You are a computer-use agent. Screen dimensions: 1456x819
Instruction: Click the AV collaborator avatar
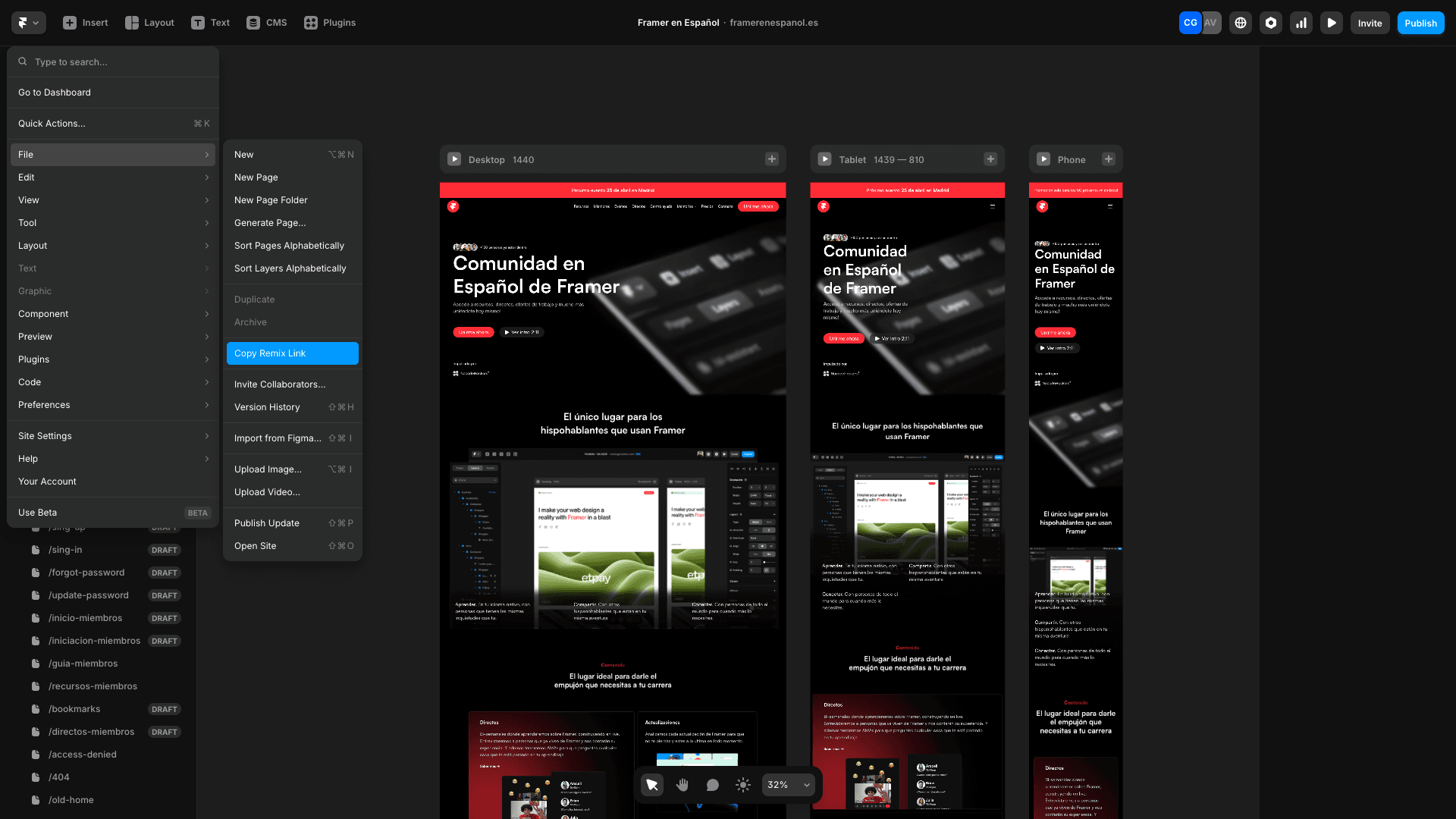point(1211,23)
